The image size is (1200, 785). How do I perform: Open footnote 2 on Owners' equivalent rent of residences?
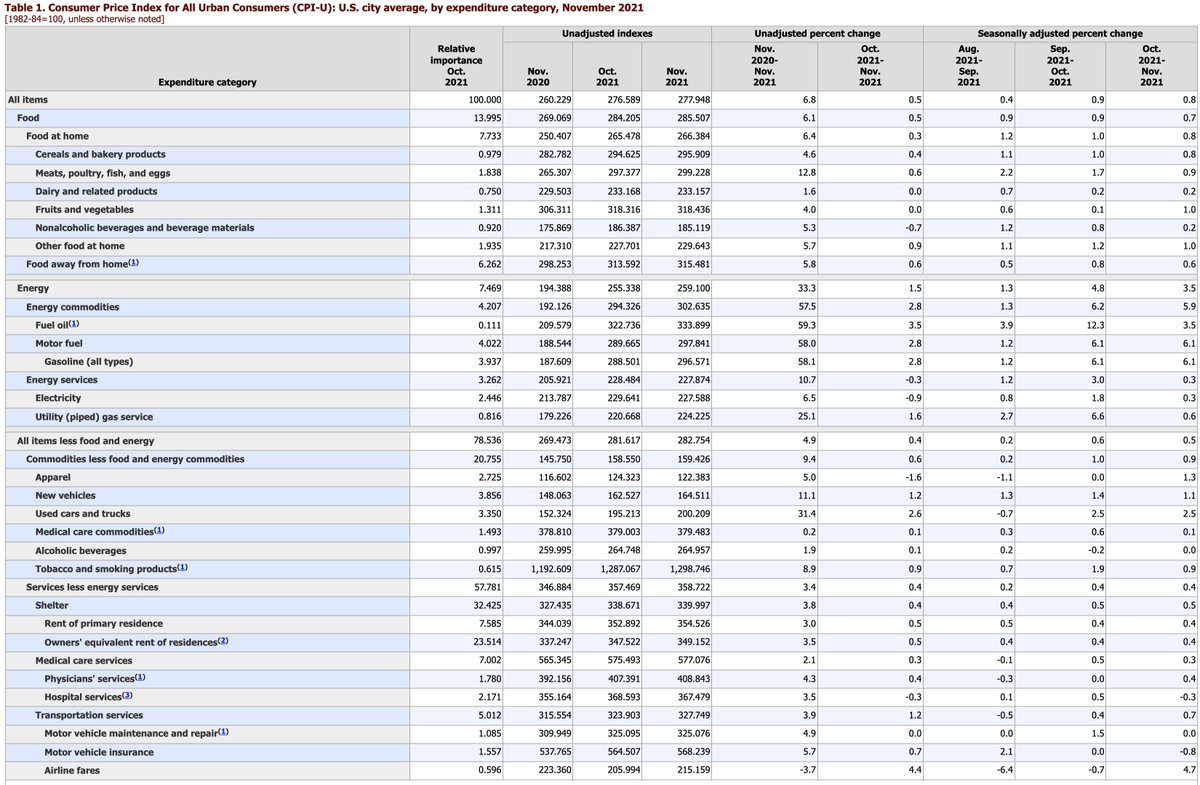223,641
